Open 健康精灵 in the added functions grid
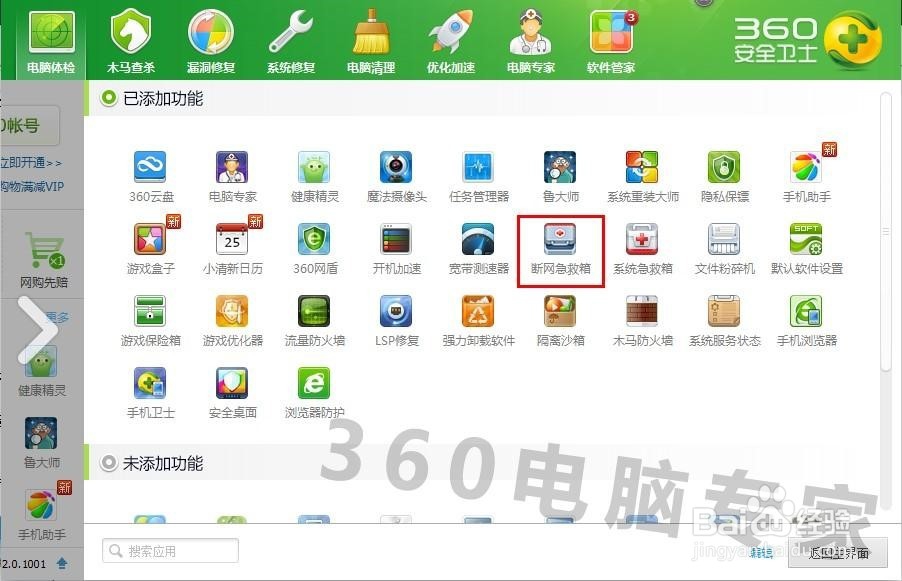Screen dimensions: 902x581 pos(315,176)
